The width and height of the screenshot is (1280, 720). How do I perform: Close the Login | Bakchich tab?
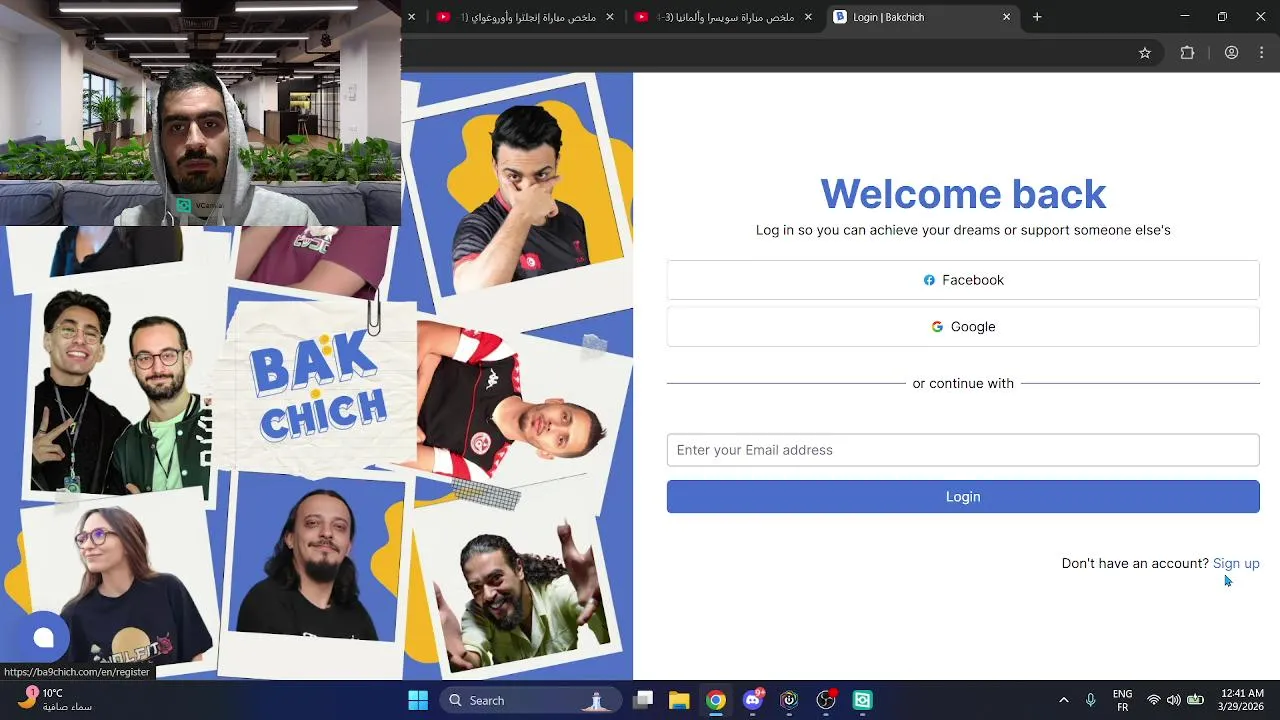click(x=1006, y=17)
